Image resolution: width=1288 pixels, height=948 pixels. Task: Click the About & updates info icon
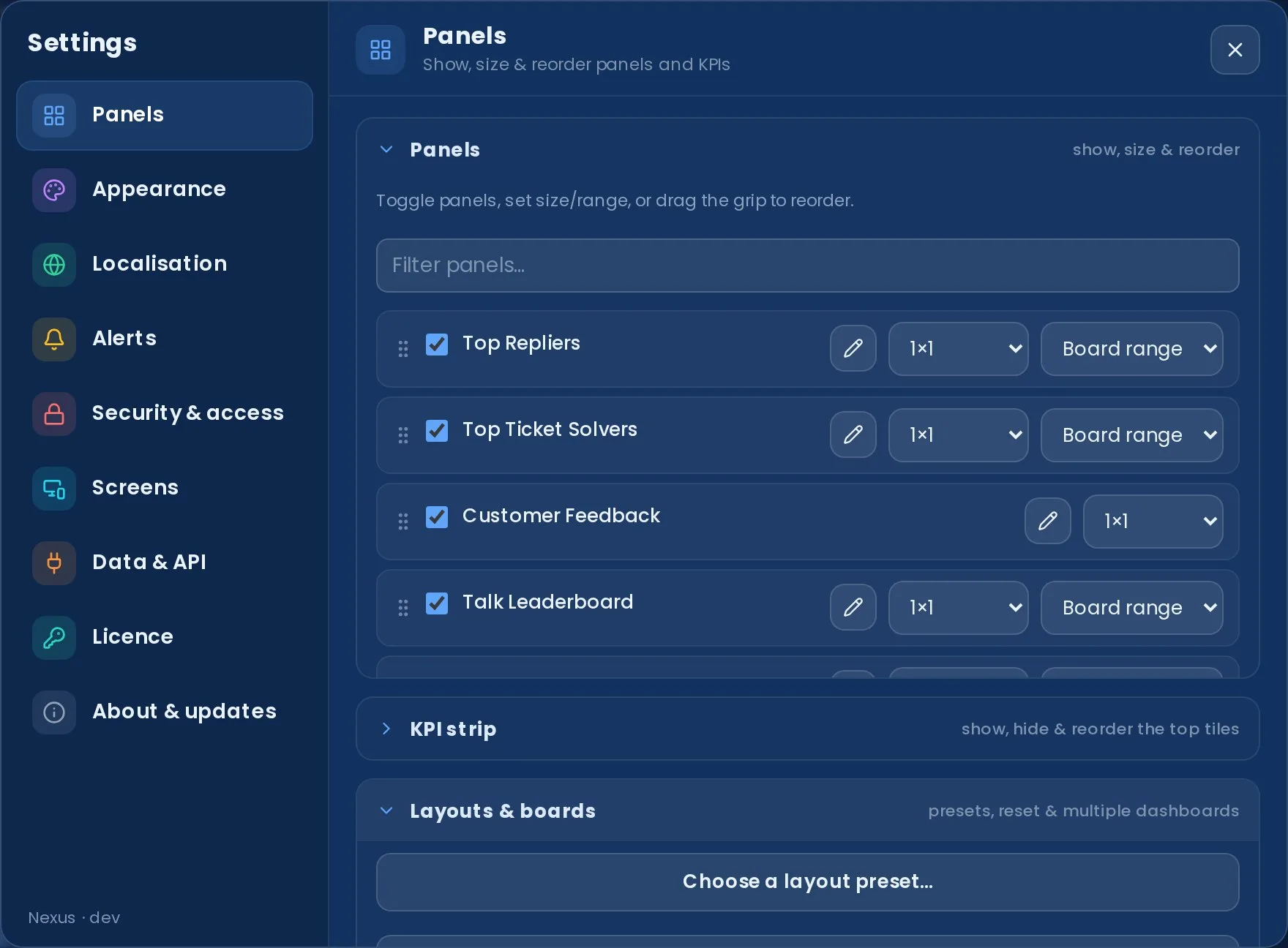click(x=54, y=712)
